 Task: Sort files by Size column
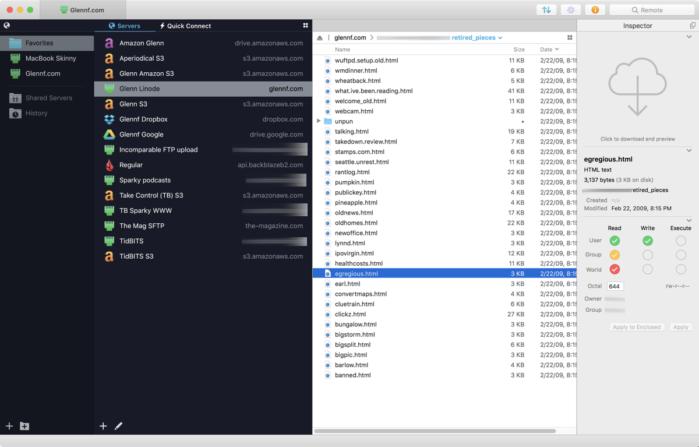519,49
